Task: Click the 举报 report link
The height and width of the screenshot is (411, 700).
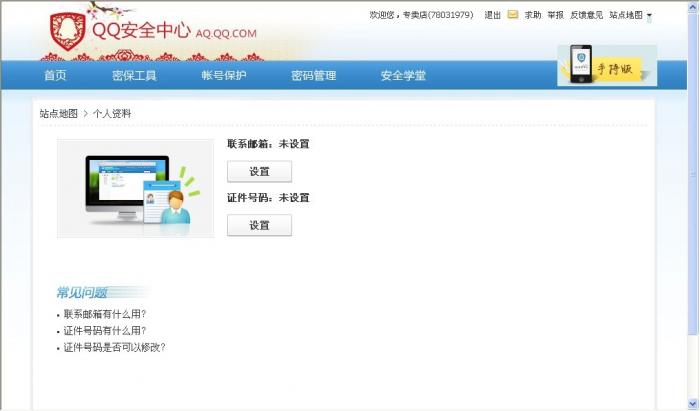Action: pos(555,15)
